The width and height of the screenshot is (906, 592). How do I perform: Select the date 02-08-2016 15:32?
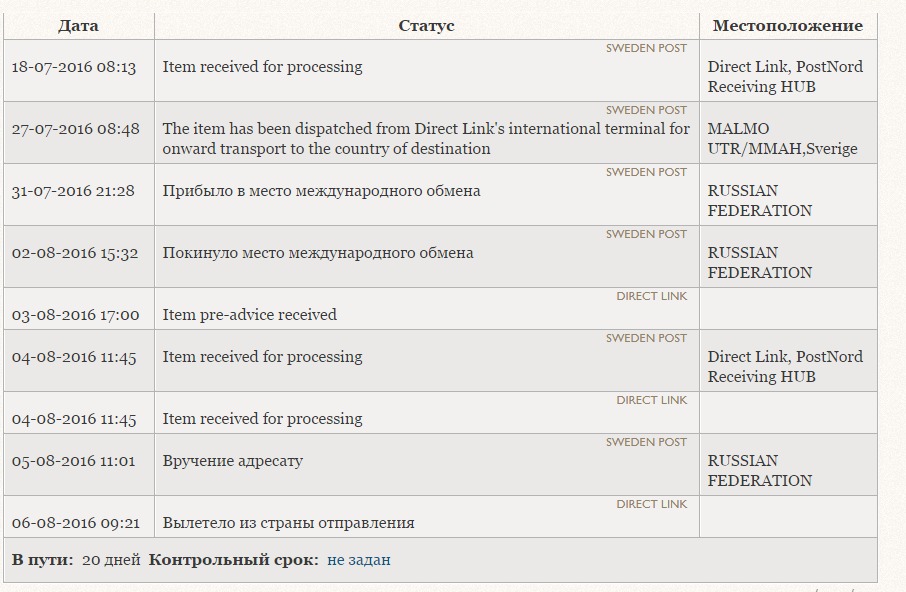coord(75,253)
